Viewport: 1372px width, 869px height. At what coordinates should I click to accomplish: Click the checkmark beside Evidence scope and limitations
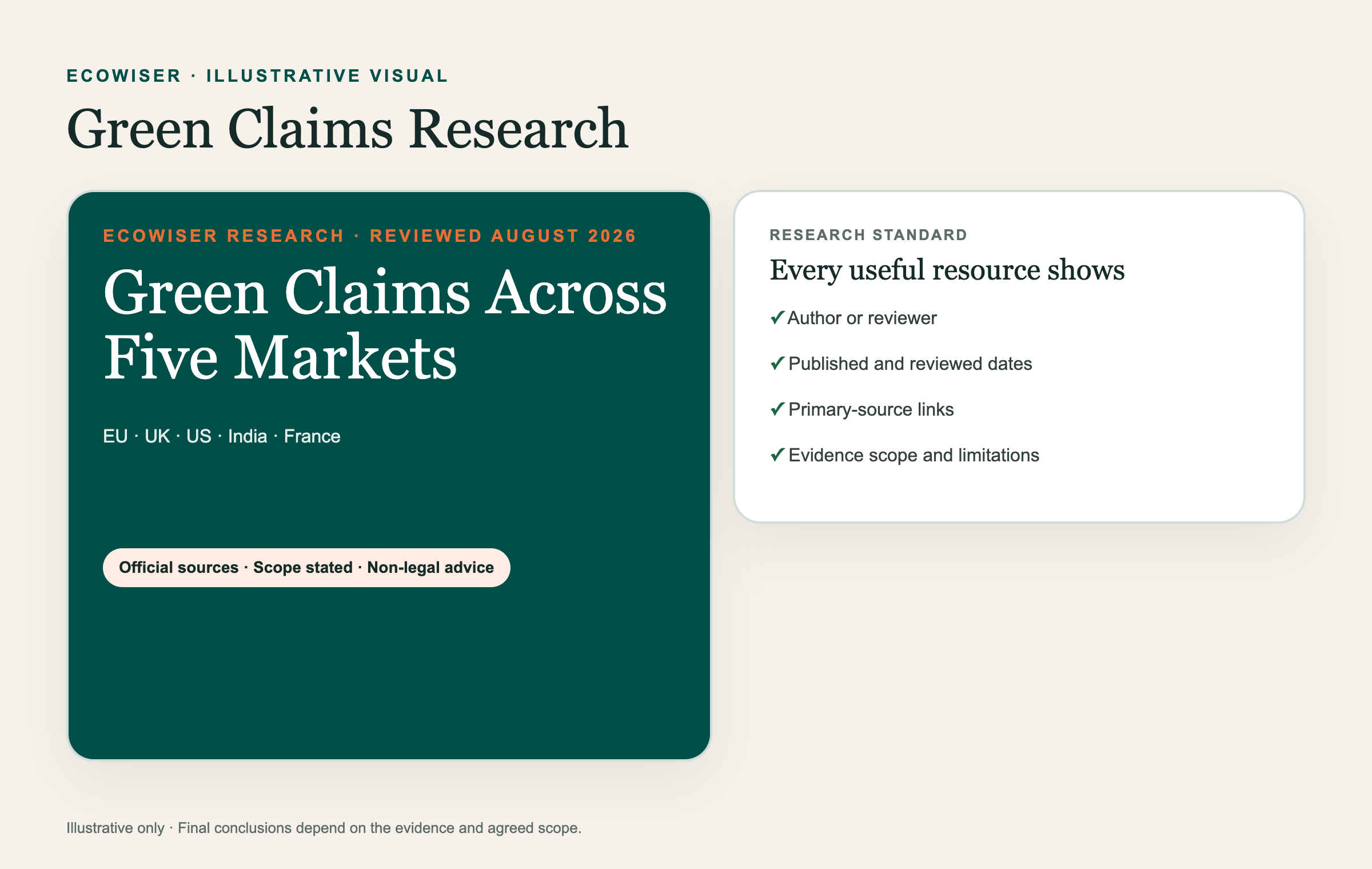[x=777, y=455]
